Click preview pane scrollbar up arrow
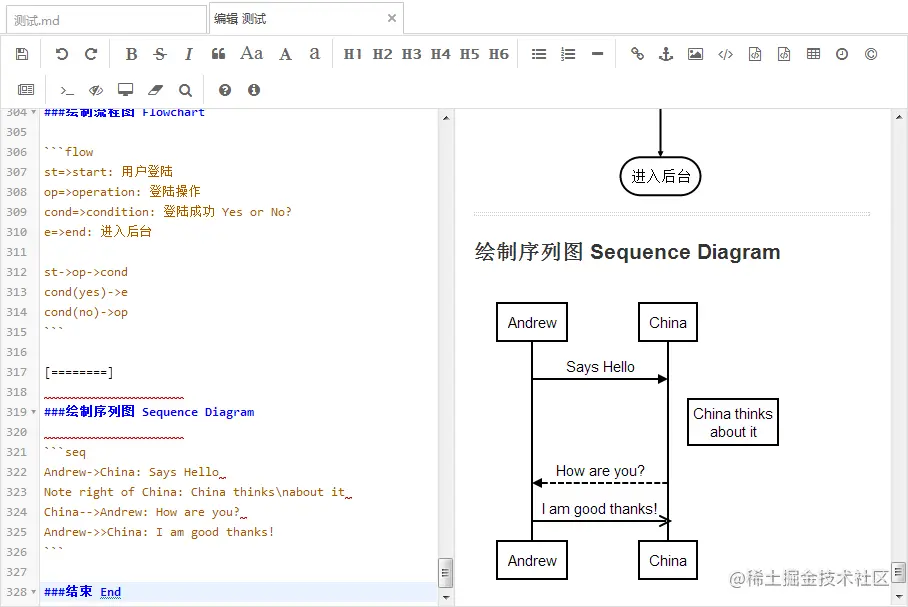The image size is (908, 607). pos(899,117)
